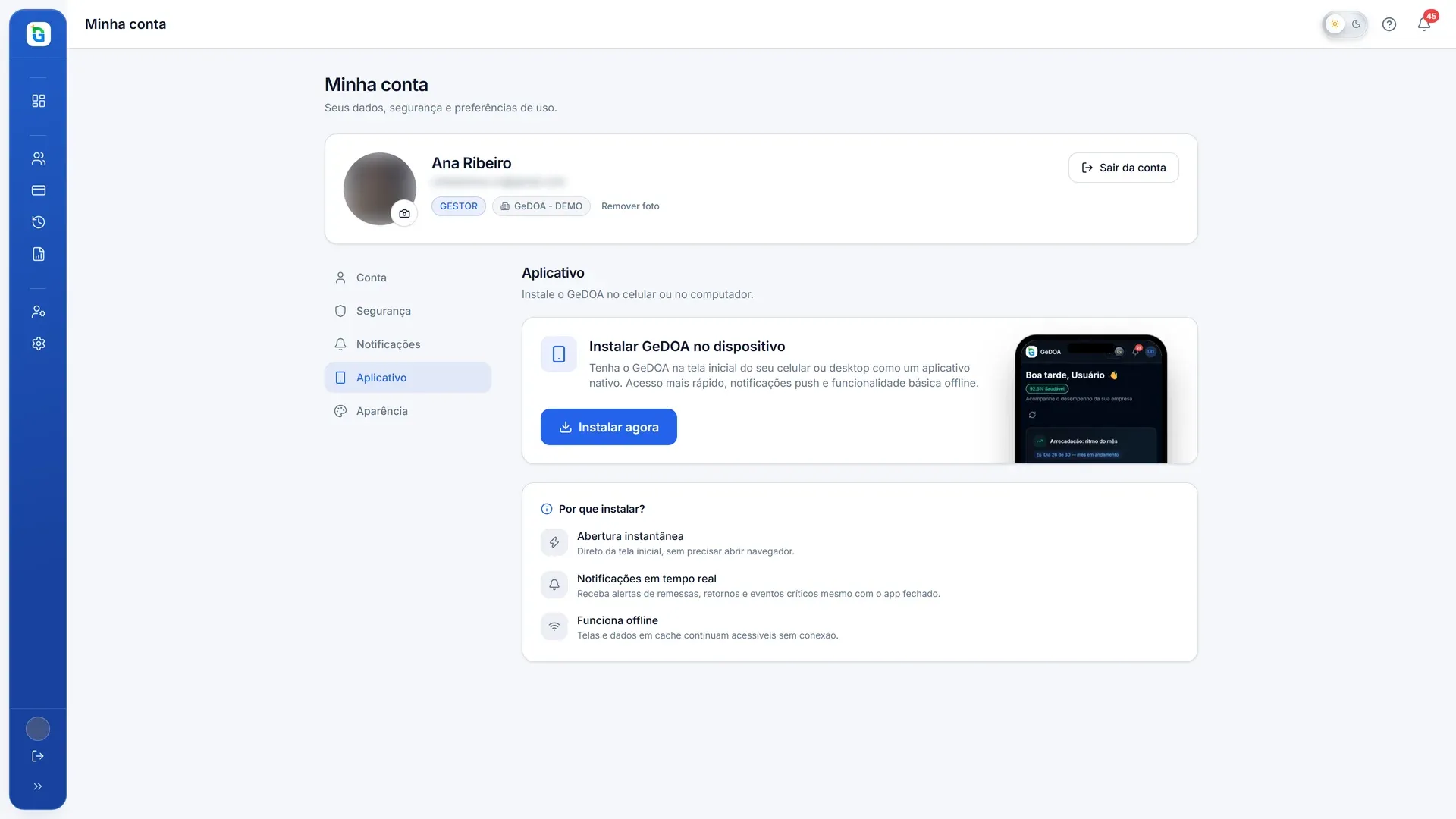Click the GeDOA - DEMO company badge
Image resolution: width=1456 pixels, height=819 pixels.
pos(541,206)
